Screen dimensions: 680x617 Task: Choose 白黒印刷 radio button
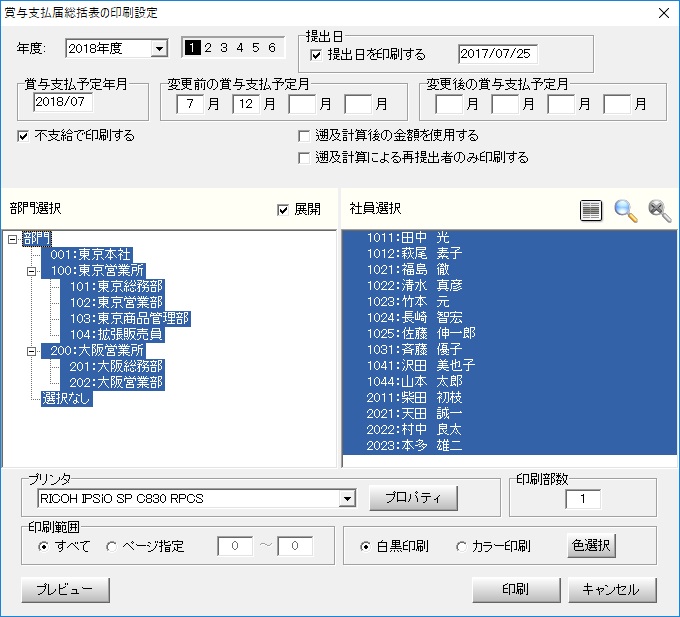(365, 547)
